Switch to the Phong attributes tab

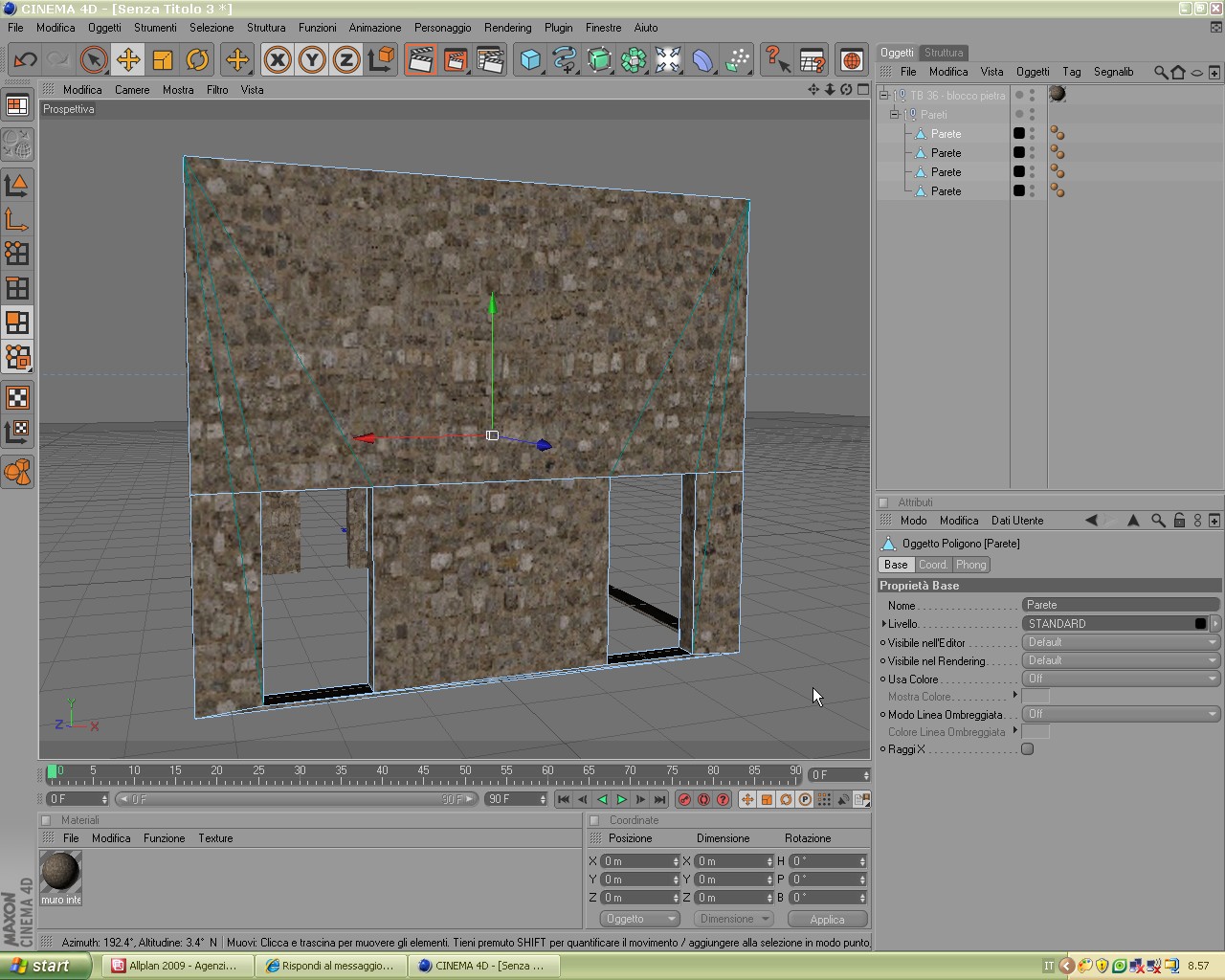point(970,565)
